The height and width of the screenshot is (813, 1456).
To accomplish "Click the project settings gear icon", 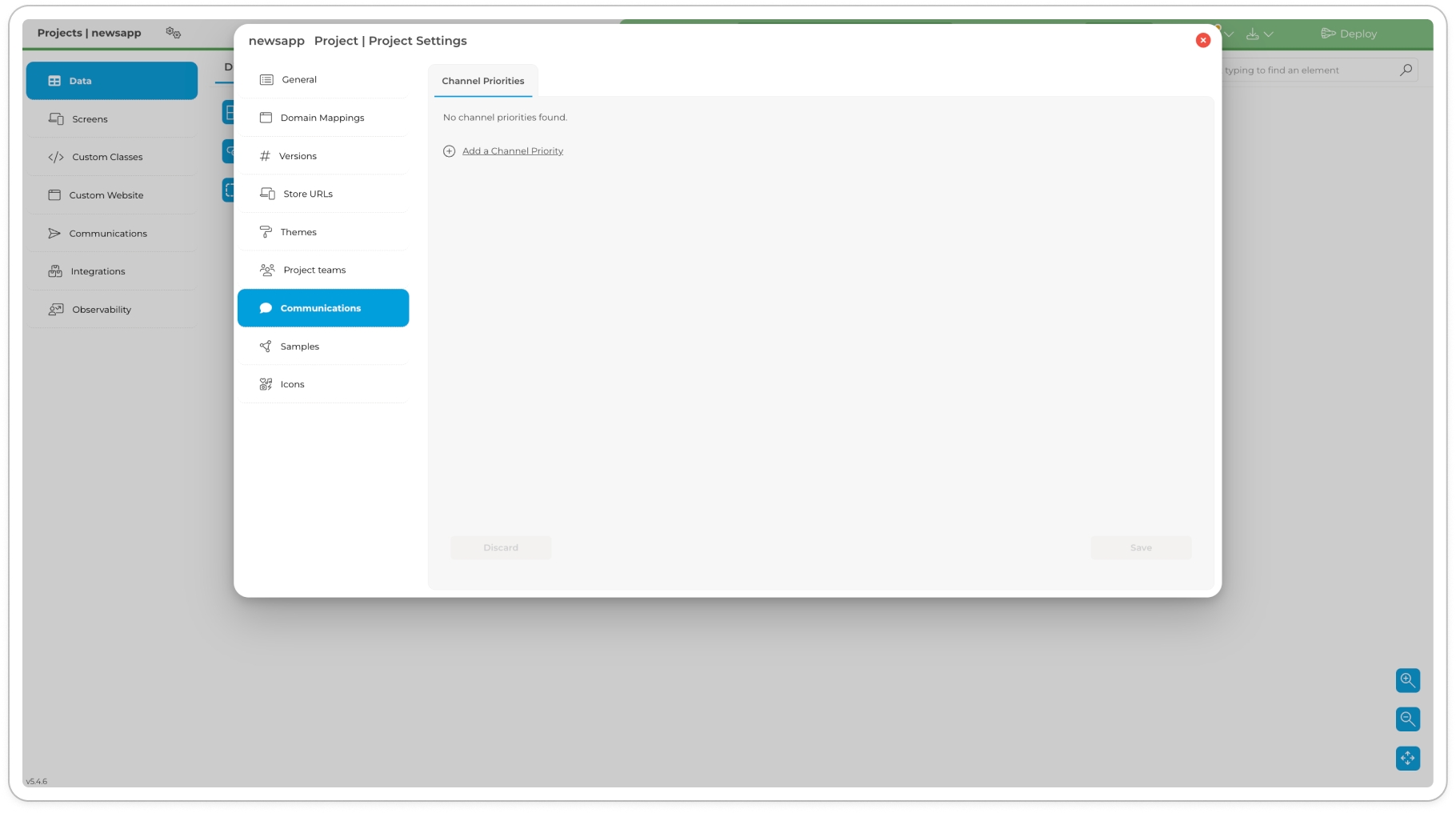I will click(173, 33).
